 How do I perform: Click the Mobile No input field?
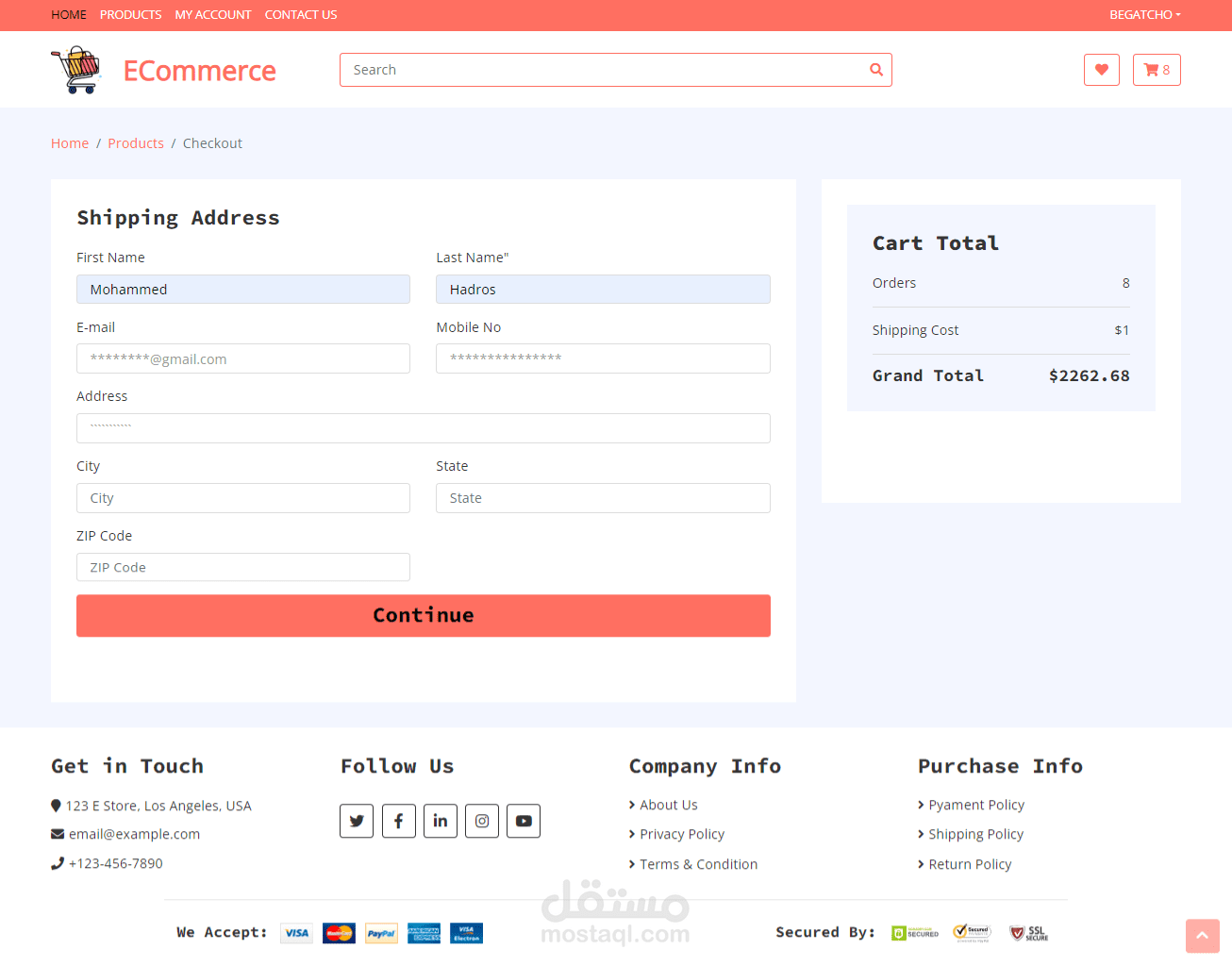603,358
